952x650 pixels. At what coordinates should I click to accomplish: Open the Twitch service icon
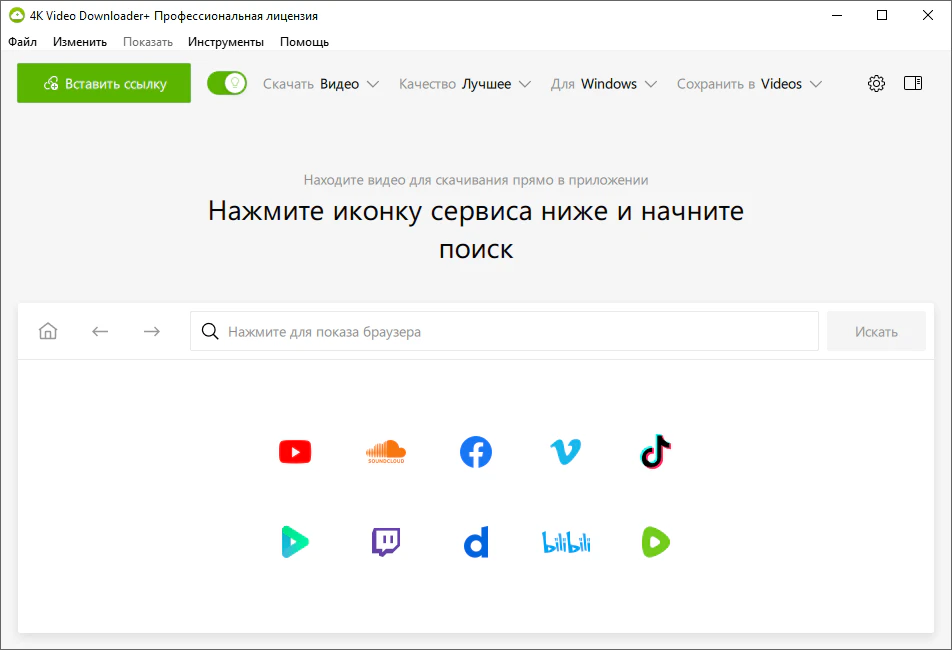[385, 542]
